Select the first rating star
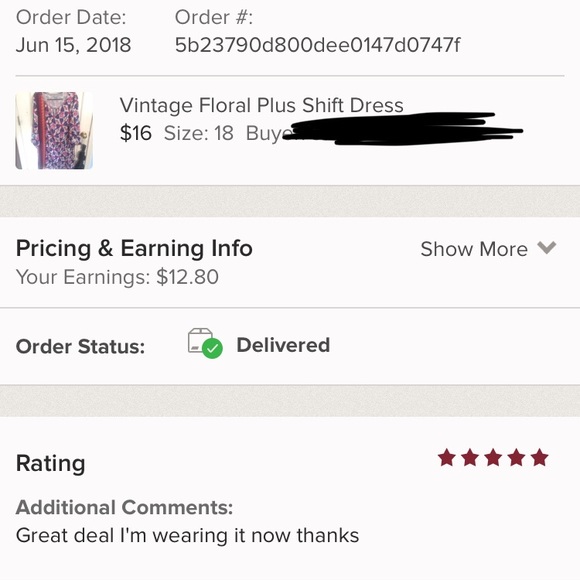Screen dimensions: 580x580 pyautogui.click(x=447, y=458)
